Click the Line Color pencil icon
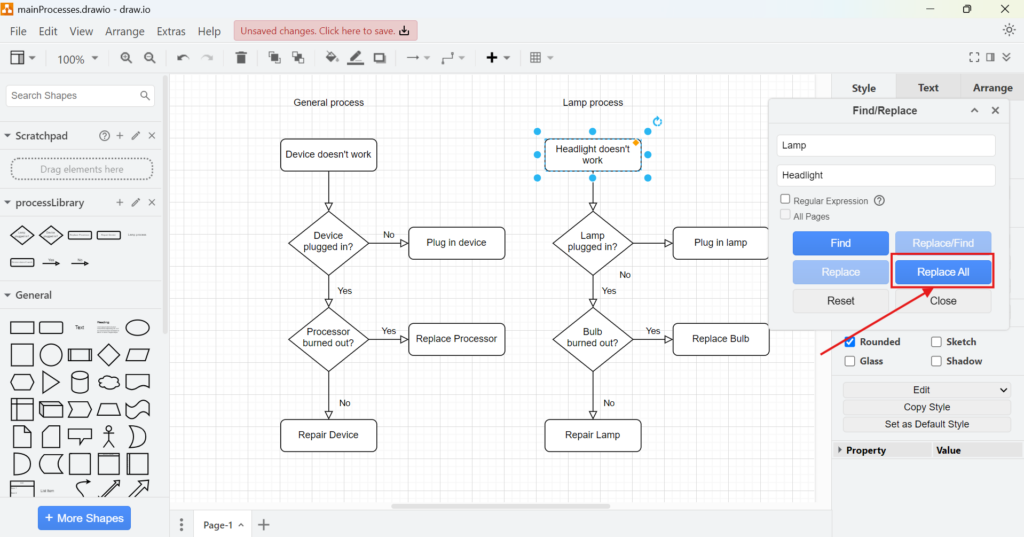 [x=356, y=58]
